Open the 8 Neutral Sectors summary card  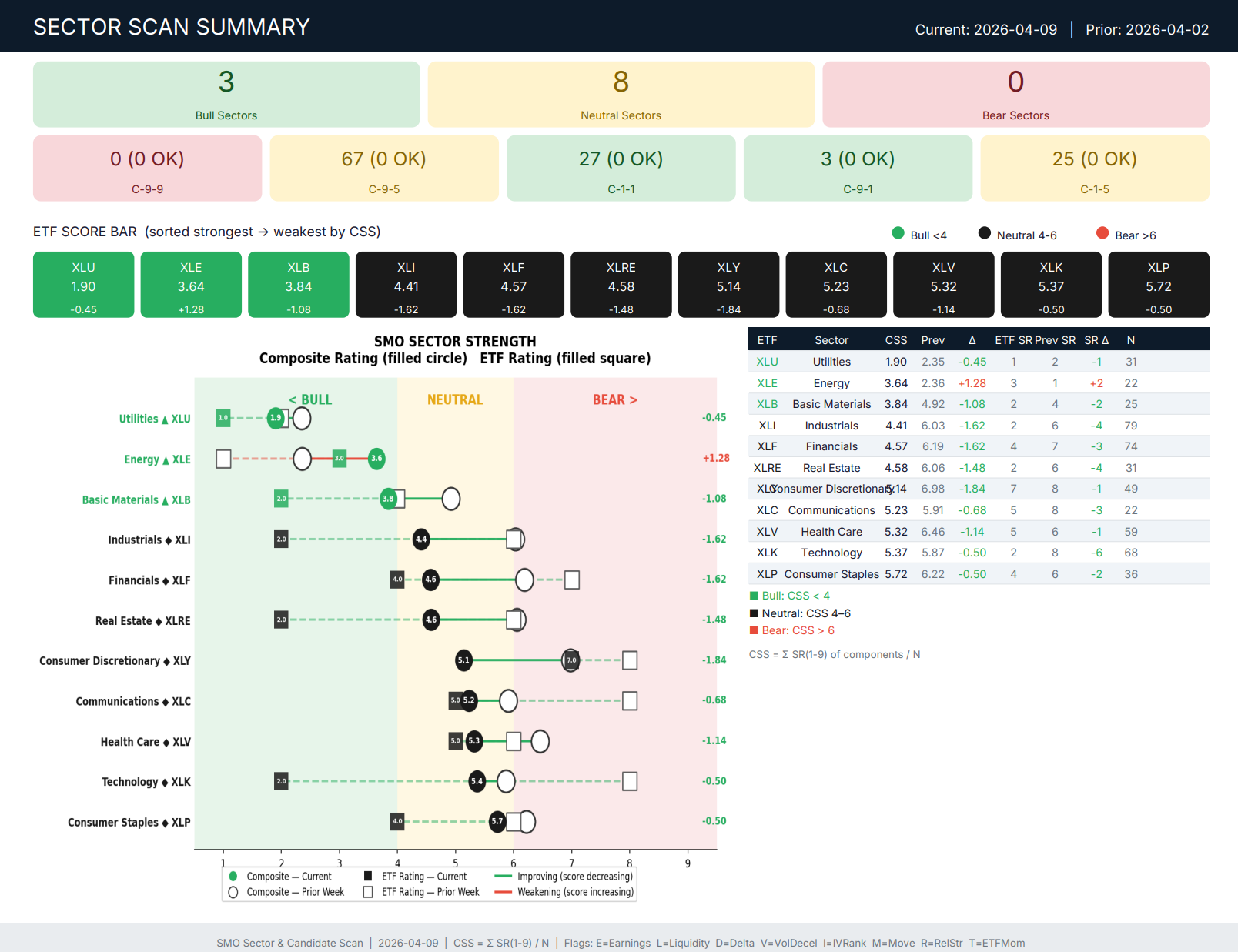click(621, 95)
